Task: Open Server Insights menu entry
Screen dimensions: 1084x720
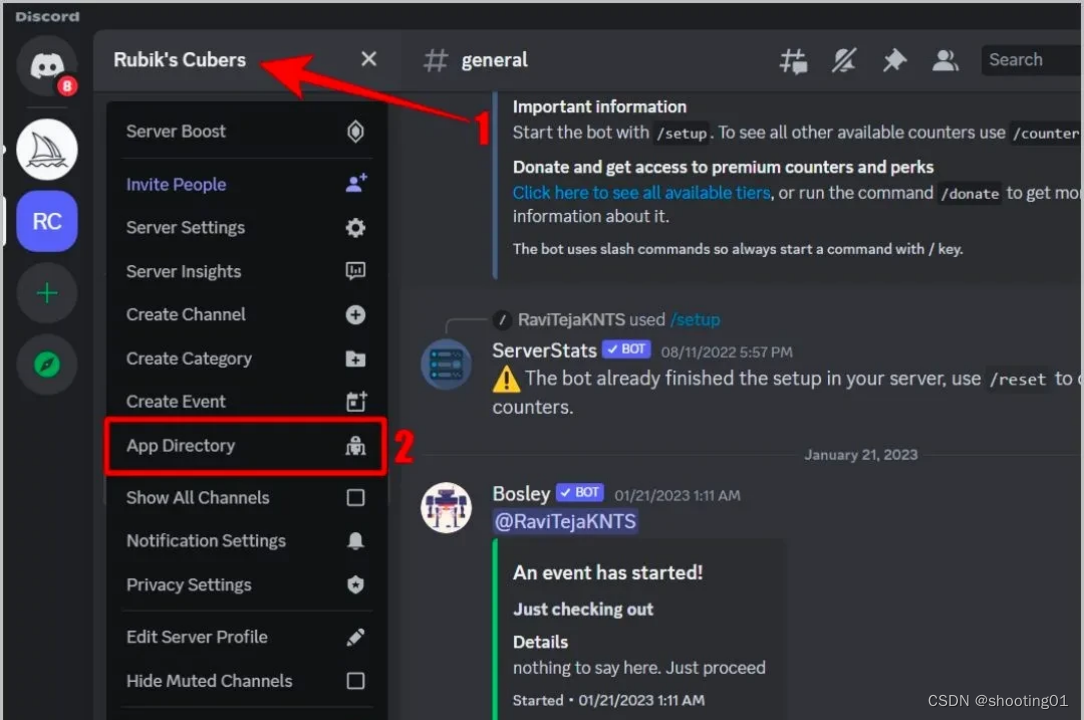Action: click(x=246, y=271)
